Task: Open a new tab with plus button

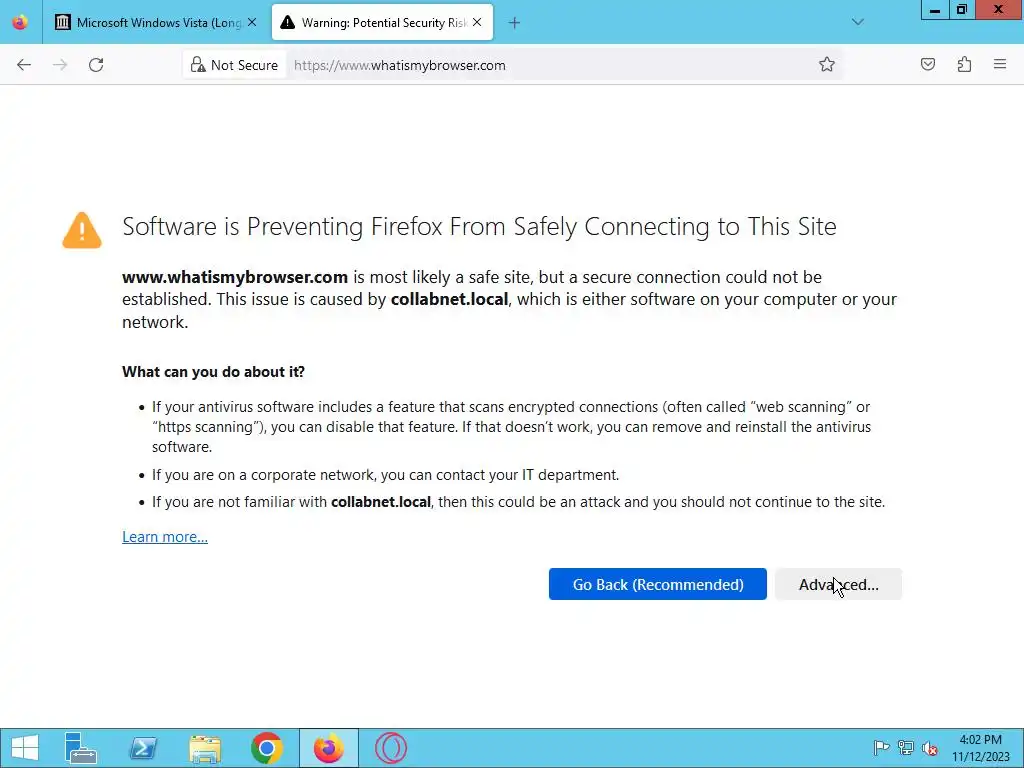Action: coord(515,23)
